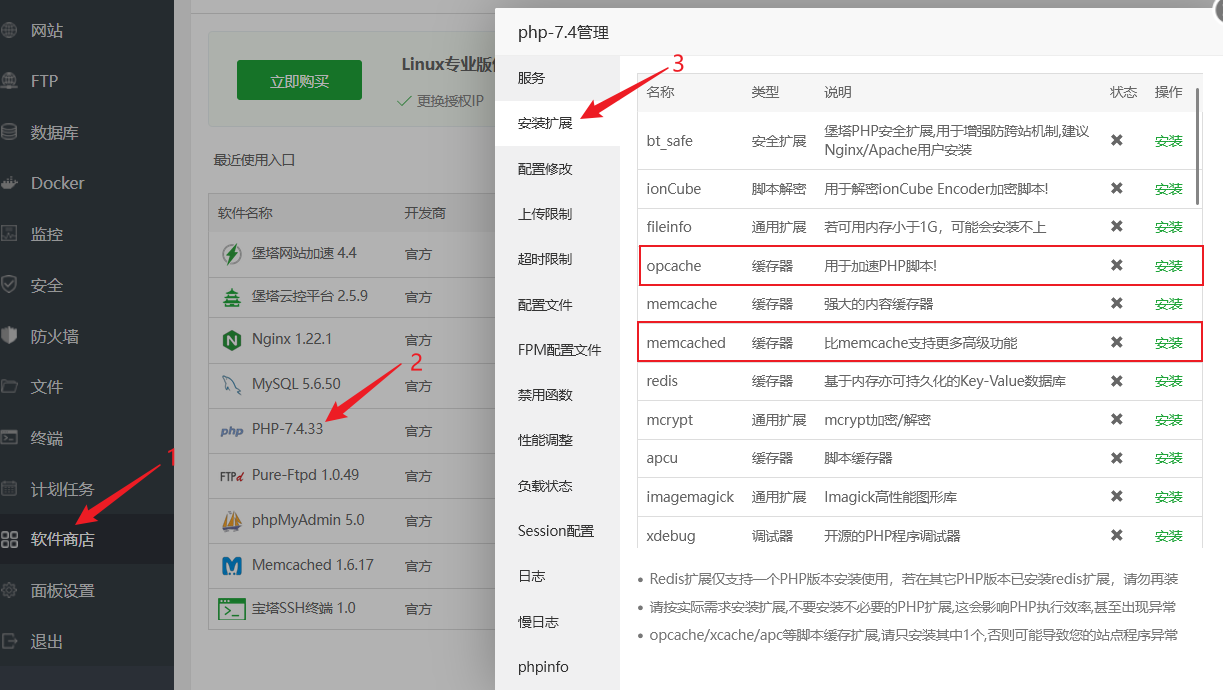The width and height of the screenshot is (1223, 690).
Task: Open the 服务 tab
Action: [x=557, y=78]
